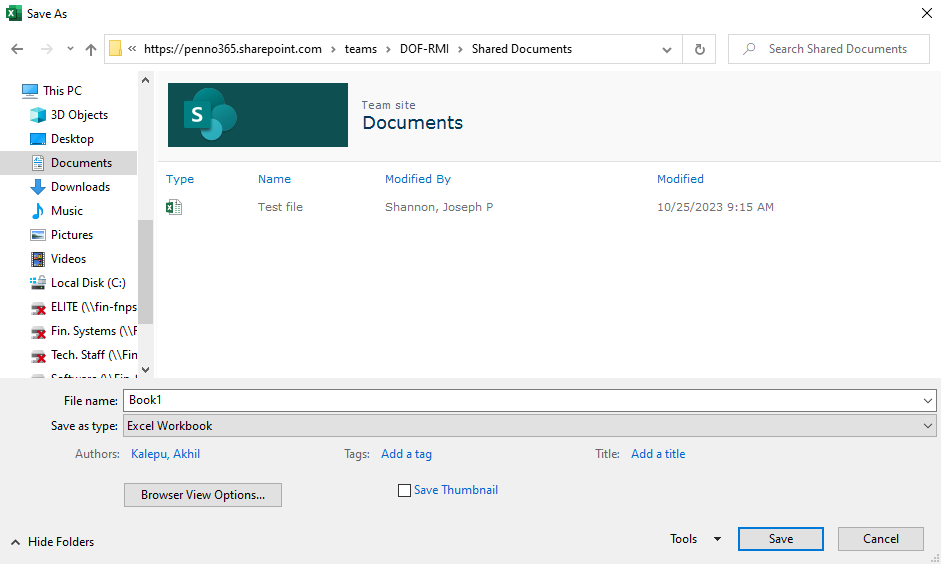Select This PC in navigation pane
This screenshot has height=564, width=941.
click(x=62, y=91)
